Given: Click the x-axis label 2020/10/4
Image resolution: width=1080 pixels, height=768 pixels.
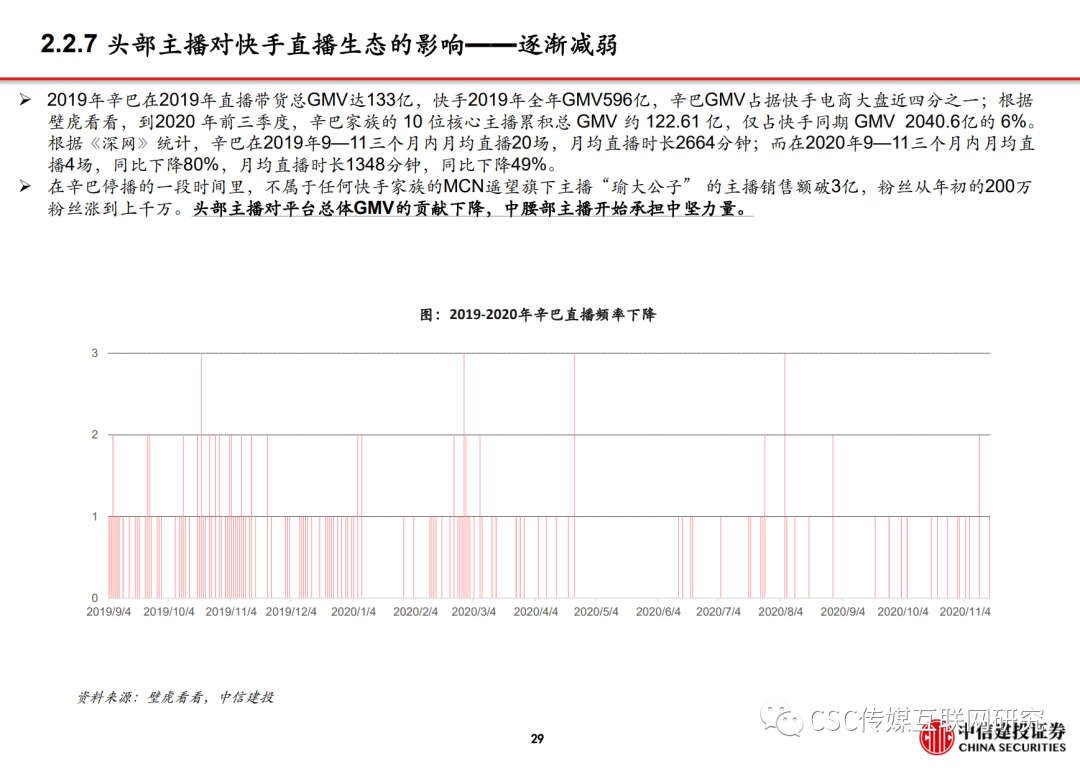Looking at the screenshot, I should [903, 612].
